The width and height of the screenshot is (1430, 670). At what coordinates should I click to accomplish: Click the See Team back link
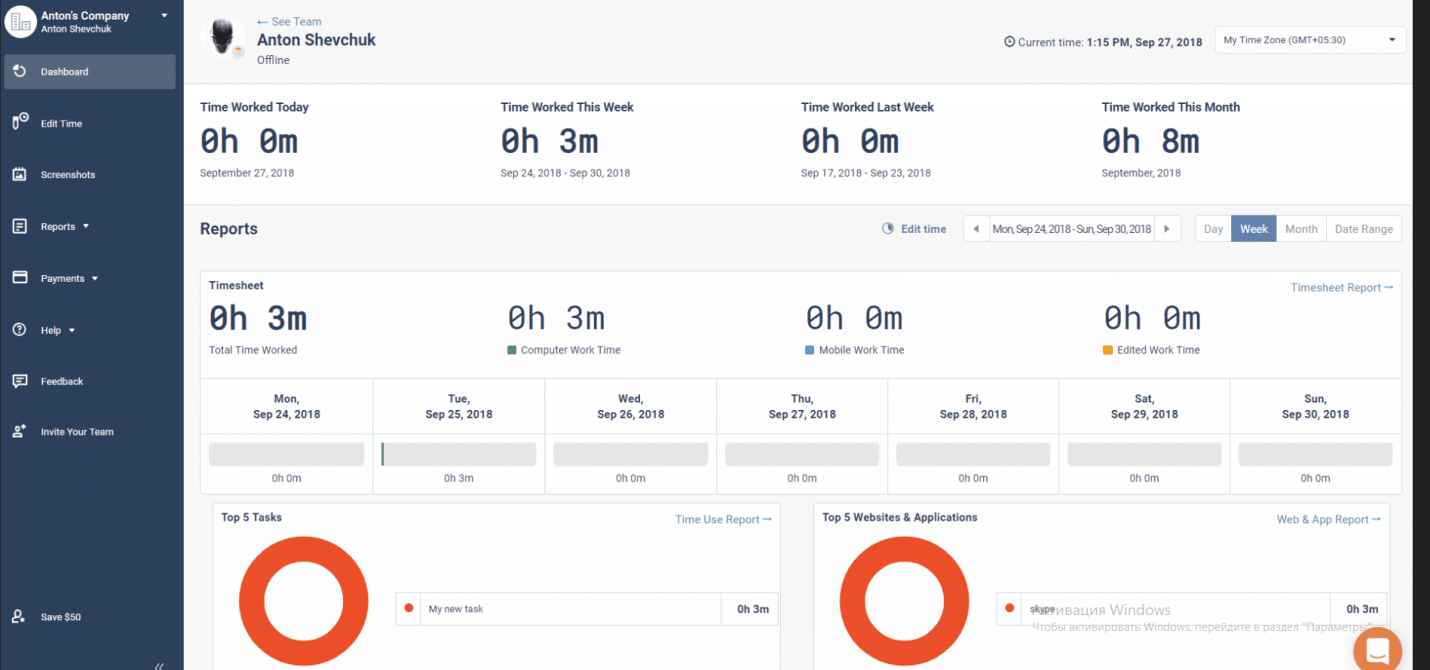tap(289, 21)
